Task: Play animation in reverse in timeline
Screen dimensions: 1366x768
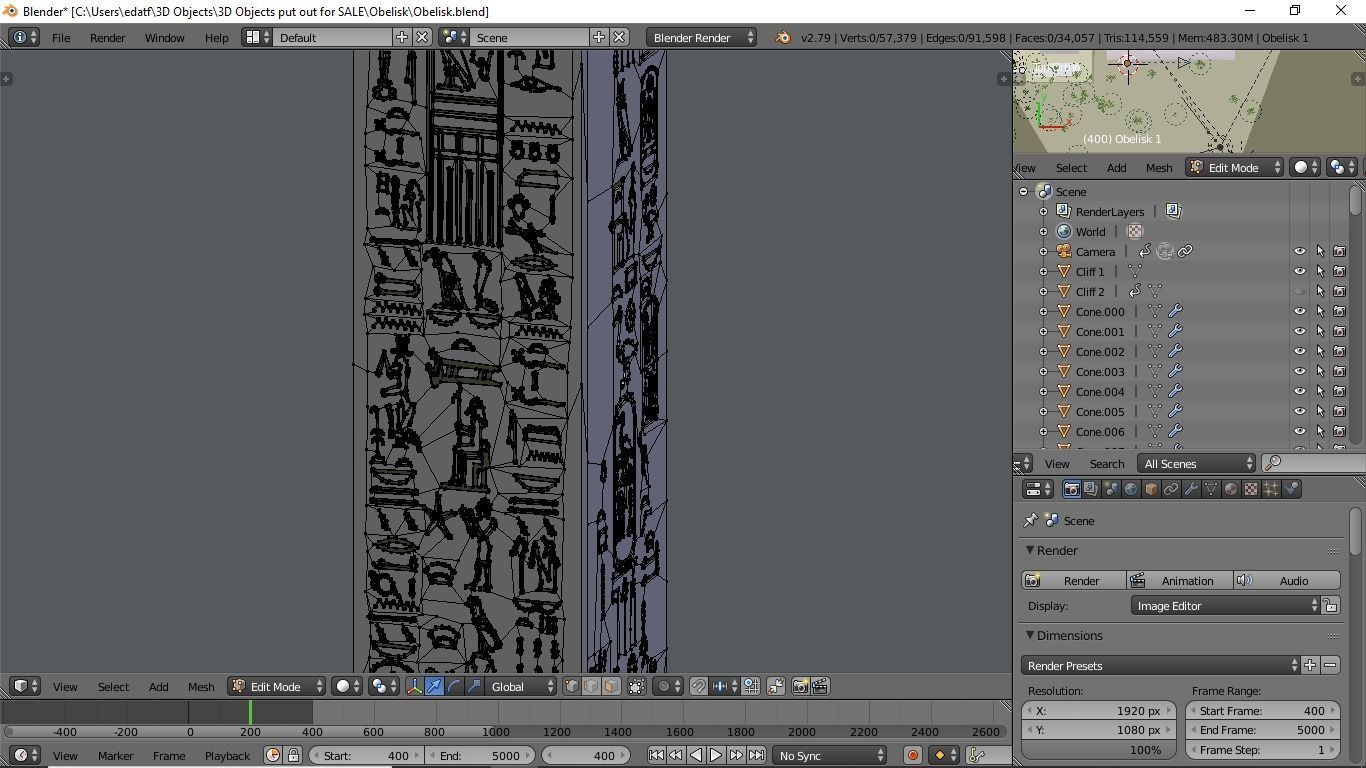Action: 696,755
